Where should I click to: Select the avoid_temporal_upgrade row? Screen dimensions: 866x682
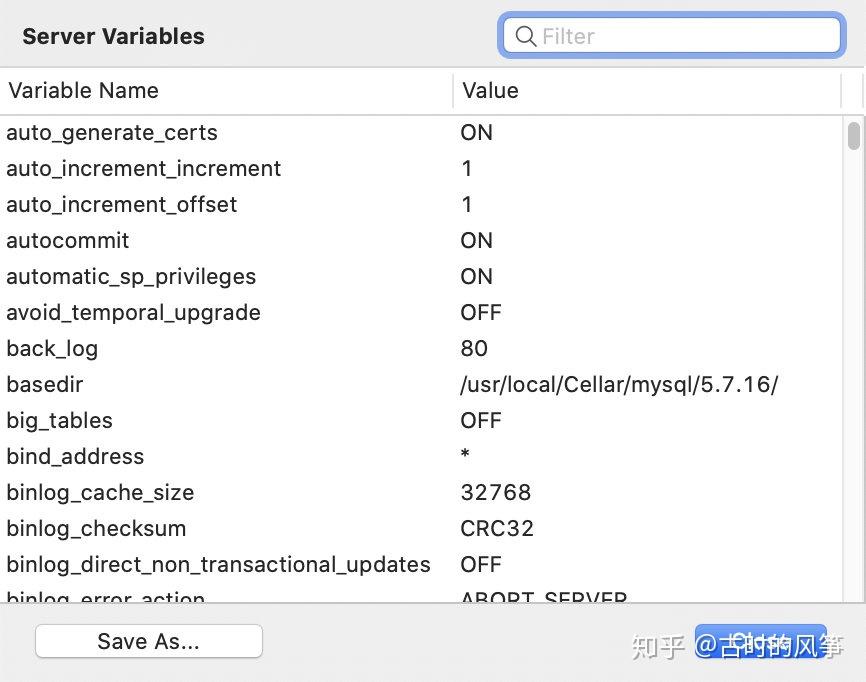[133, 313]
